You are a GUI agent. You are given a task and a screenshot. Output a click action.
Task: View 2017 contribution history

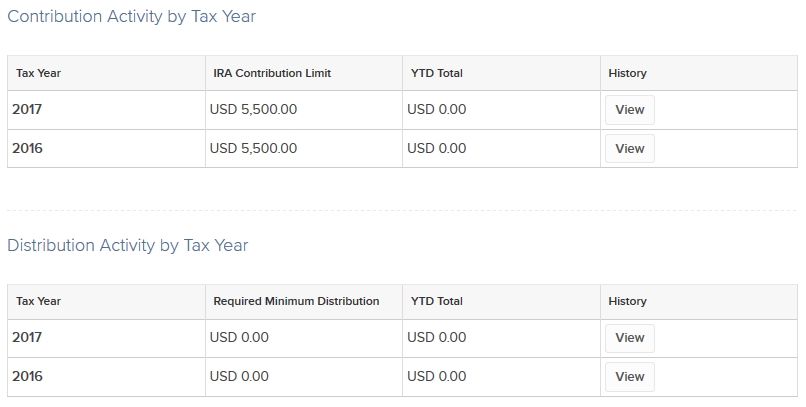point(630,110)
